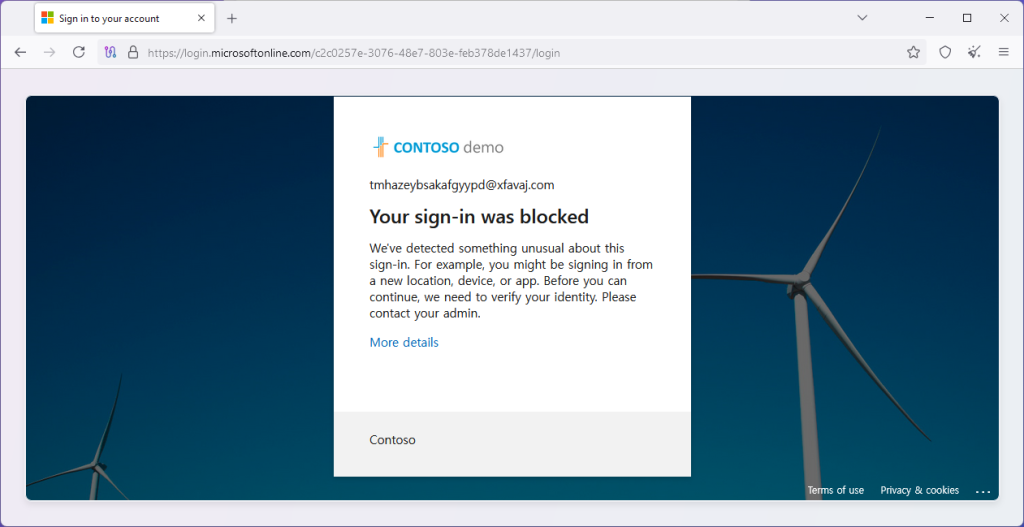Maximize the browser window
The height and width of the screenshot is (527, 1024).
click(x=967, y=18)
